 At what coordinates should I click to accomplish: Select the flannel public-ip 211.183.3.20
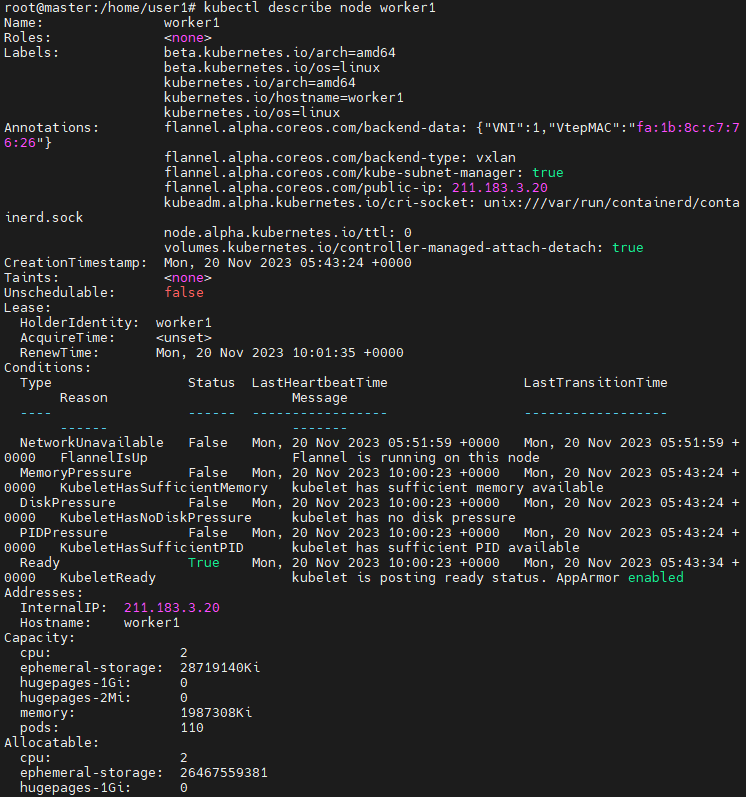pyautogui.click(x=500, y=188)
